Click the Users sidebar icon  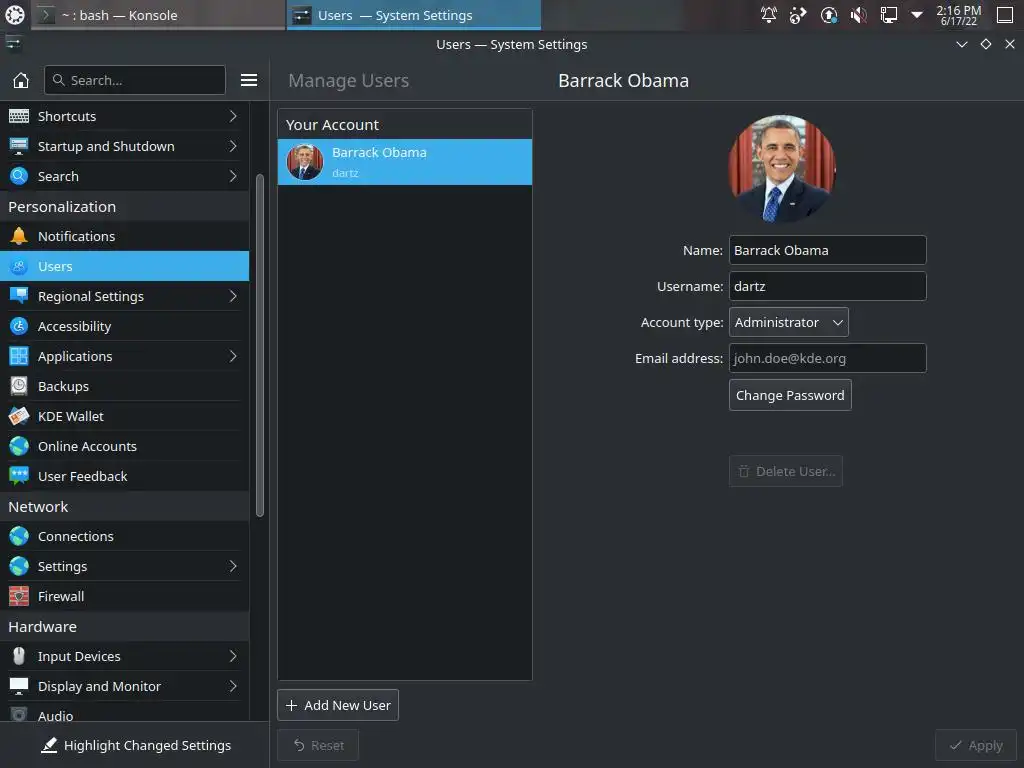[x=19, y=266]
